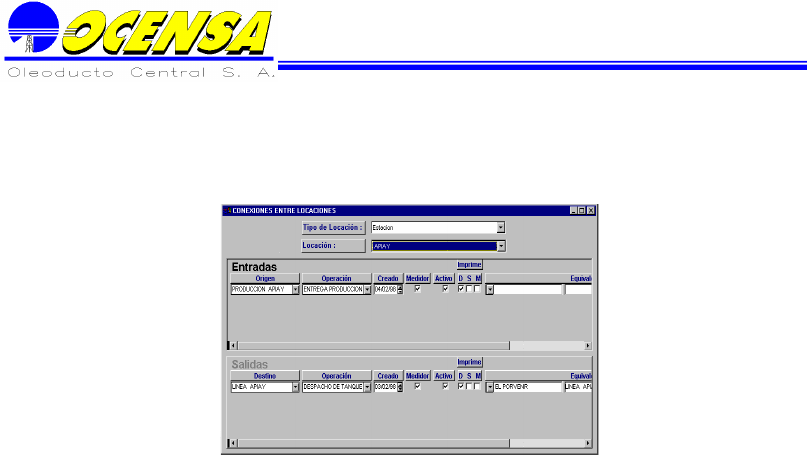Click the DESPACHO DE TANQUE operación field
Image resolution: width=807 pixels, height=457 pixels.
point(333,387)
